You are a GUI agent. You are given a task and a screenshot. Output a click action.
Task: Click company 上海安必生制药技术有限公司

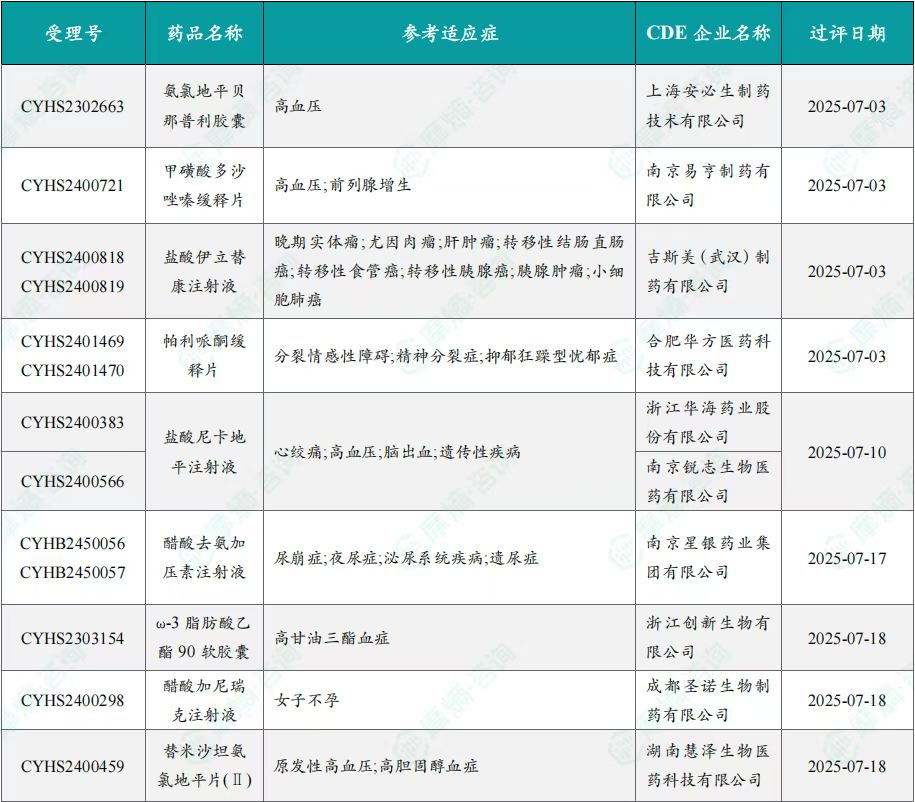click(708, 106)
